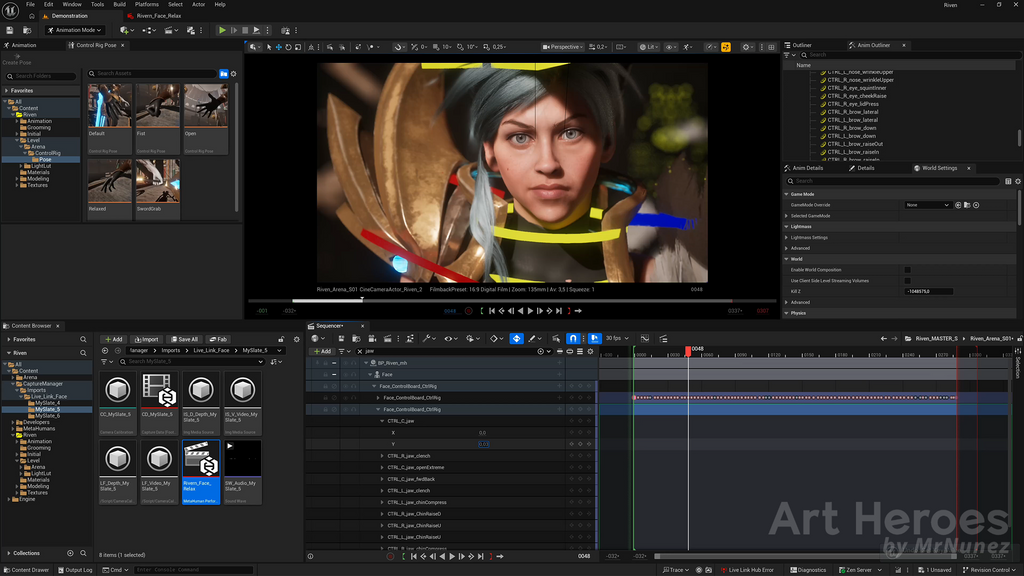Open the Animation Mode dropdown
The image size is (1024, 576).
(74, 30)
